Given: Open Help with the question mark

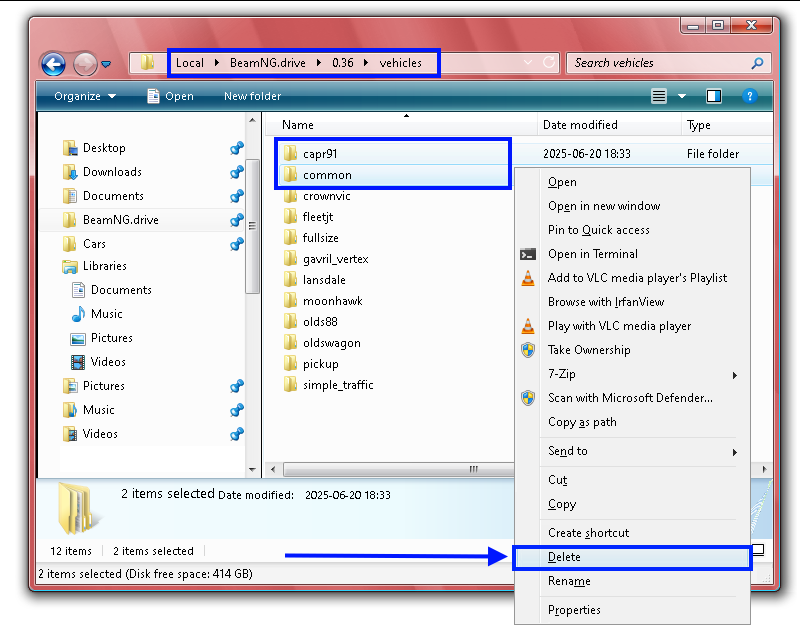Looking at the screenshot, I should click(749, 96).
